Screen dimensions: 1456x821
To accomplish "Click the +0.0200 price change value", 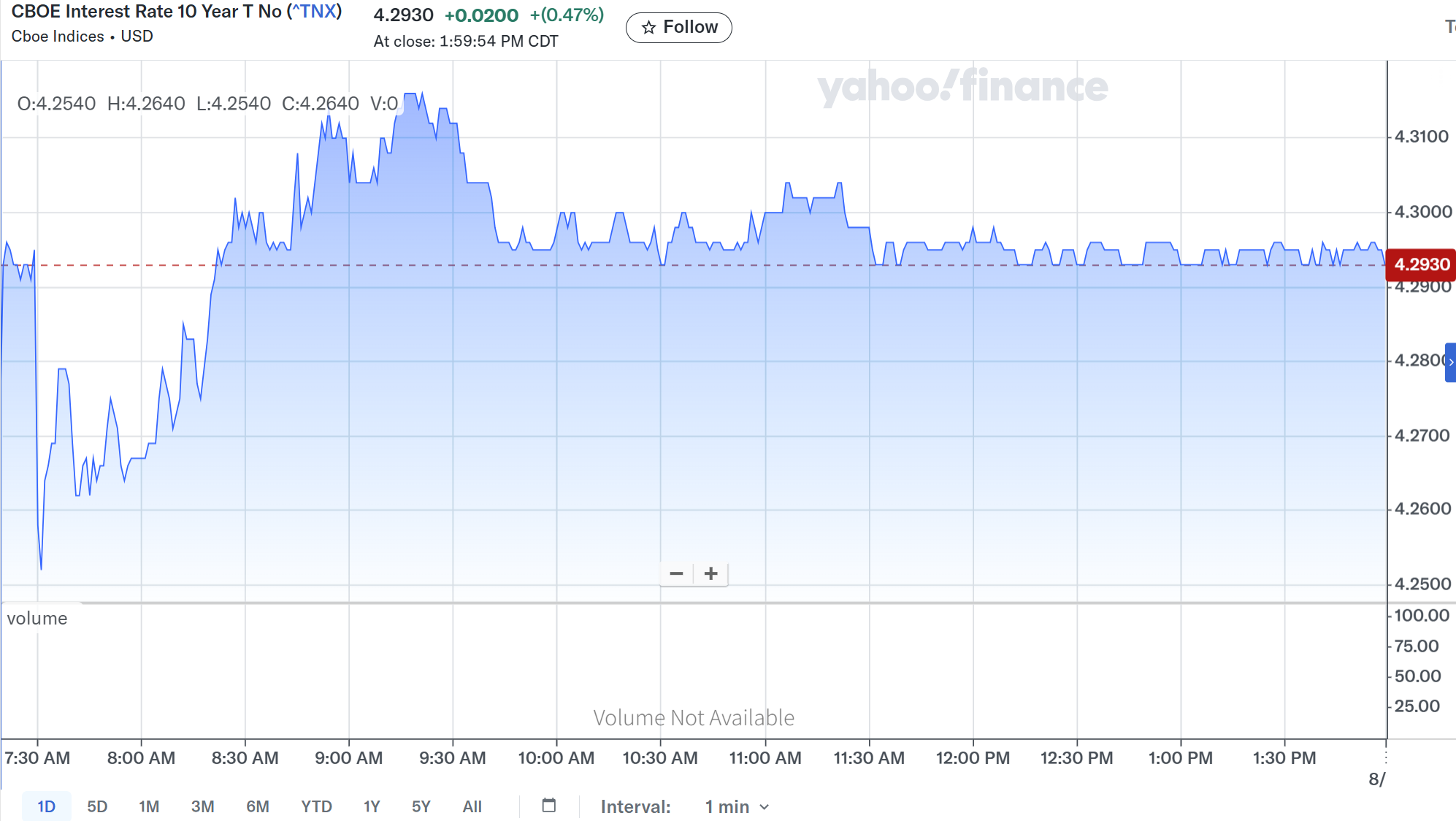I will point(481,15).
